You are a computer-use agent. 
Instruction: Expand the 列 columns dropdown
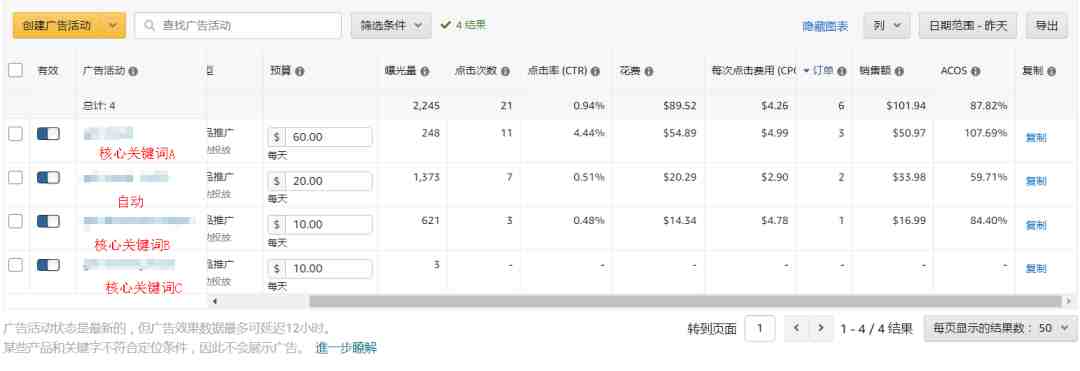[x=886, y=25]
